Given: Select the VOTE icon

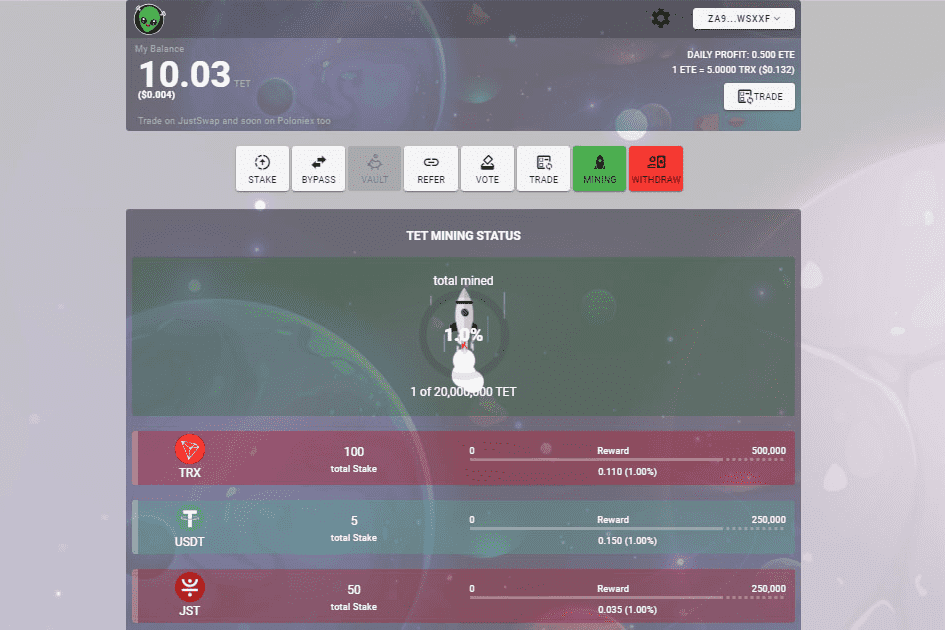Looking at the screenshot, I should tap(487, 168).
